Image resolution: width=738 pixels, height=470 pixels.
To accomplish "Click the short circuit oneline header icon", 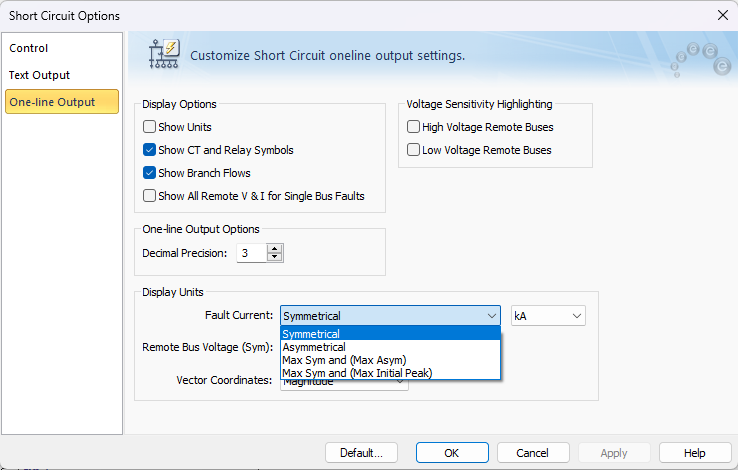I will tap(162, 54).
